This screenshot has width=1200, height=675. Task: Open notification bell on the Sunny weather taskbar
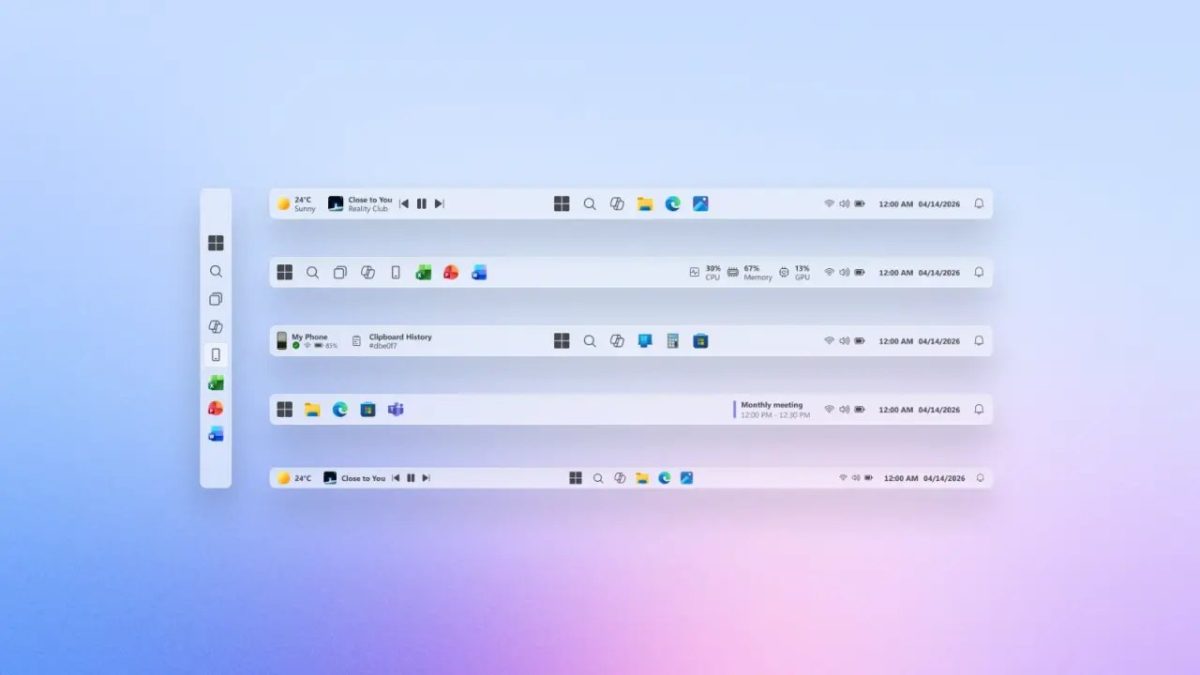point(979,204)
